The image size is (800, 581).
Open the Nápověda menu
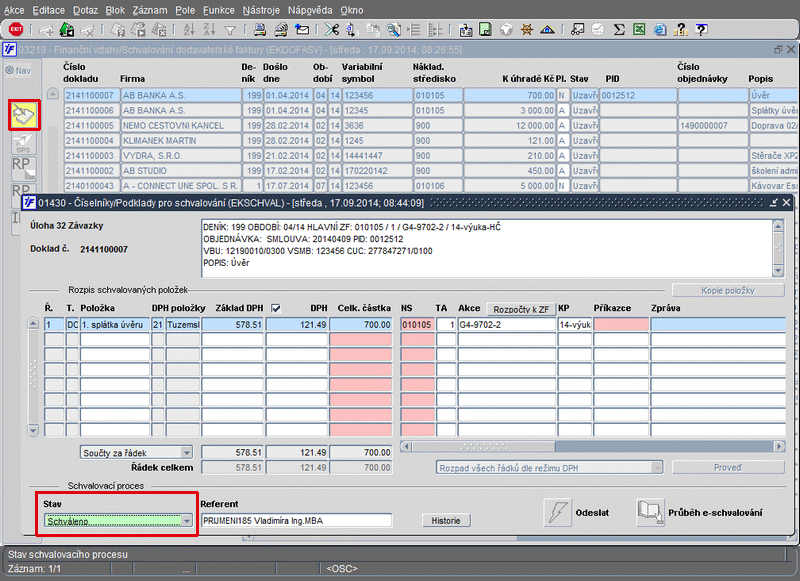[x=310, y=10]
